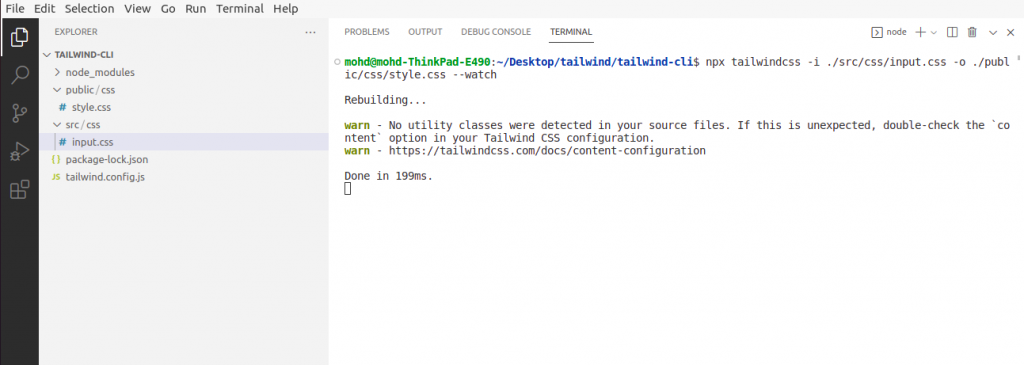This screenshot has height=365, width=1024.
Task: Split the terminal panel
Action: [952, 32]
